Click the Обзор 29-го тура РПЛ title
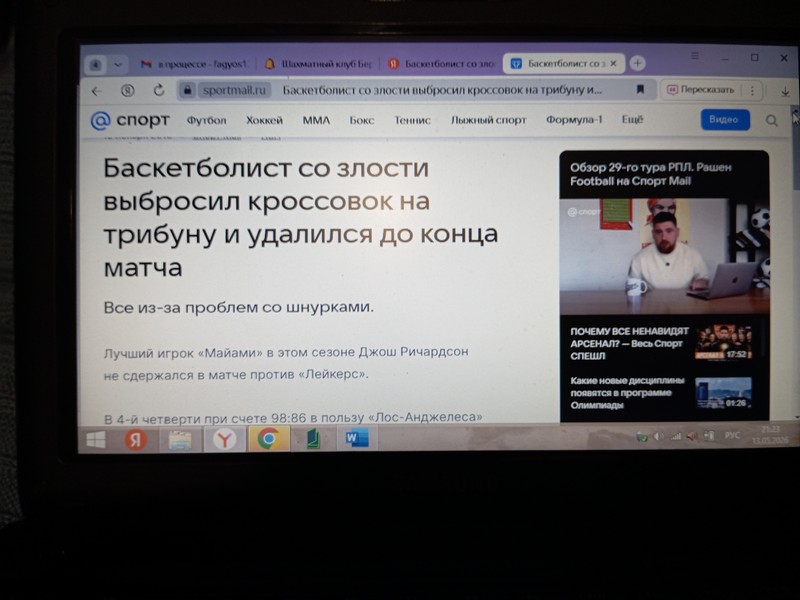Viewport: 800px width, 600px height. tap(651, 174)
